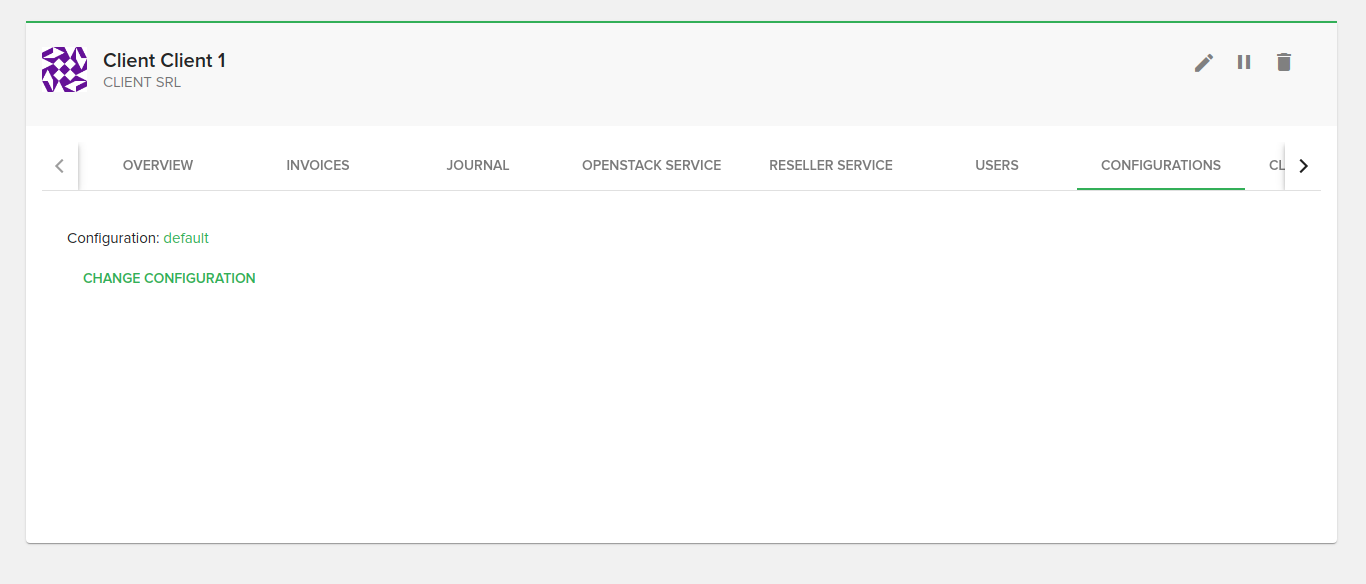Viewport: 1366px width, 584px height.
Task: Click the trash icon to delete client
Action: (1284, 63)
